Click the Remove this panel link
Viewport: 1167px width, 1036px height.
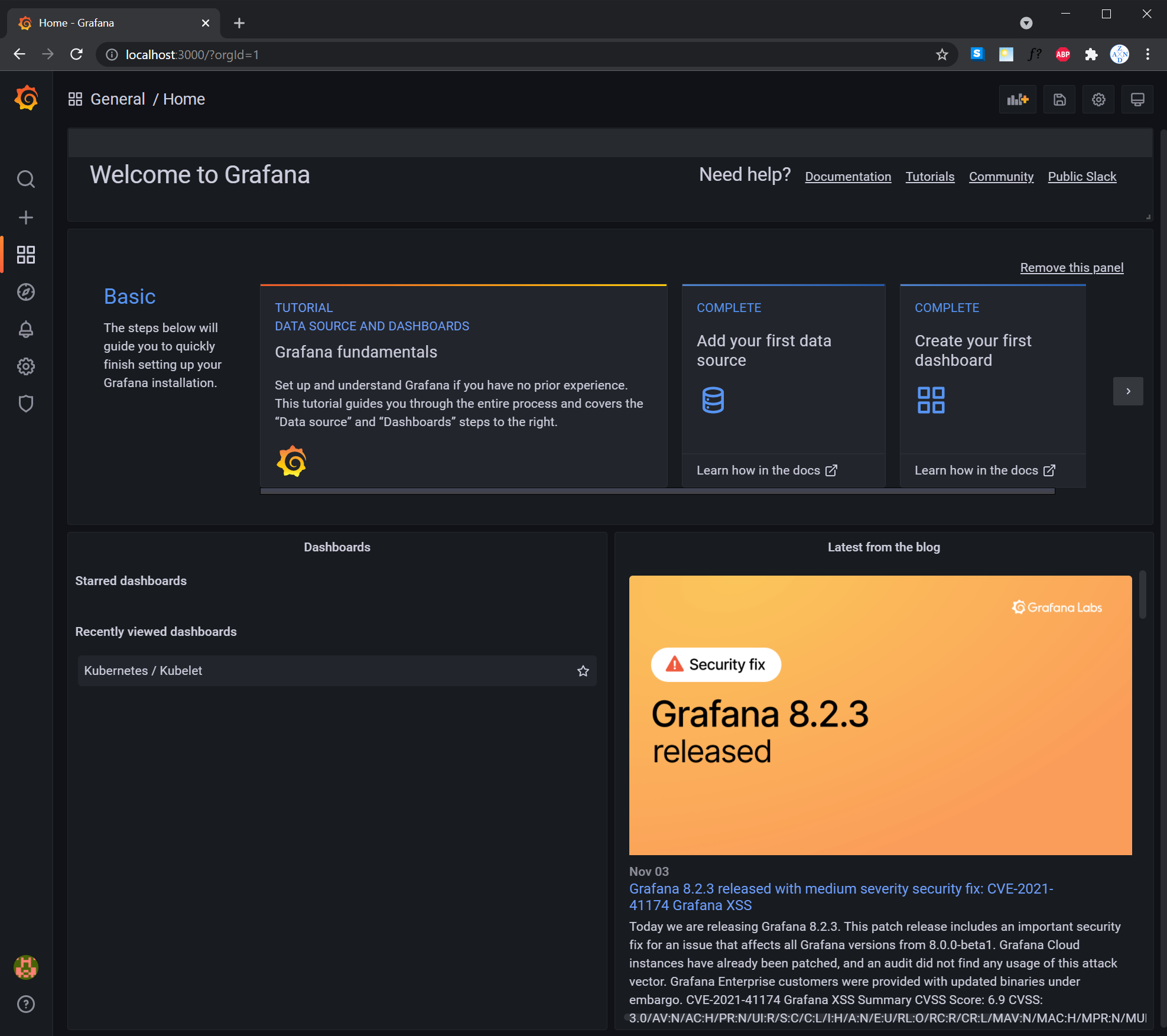point(1071,268)
